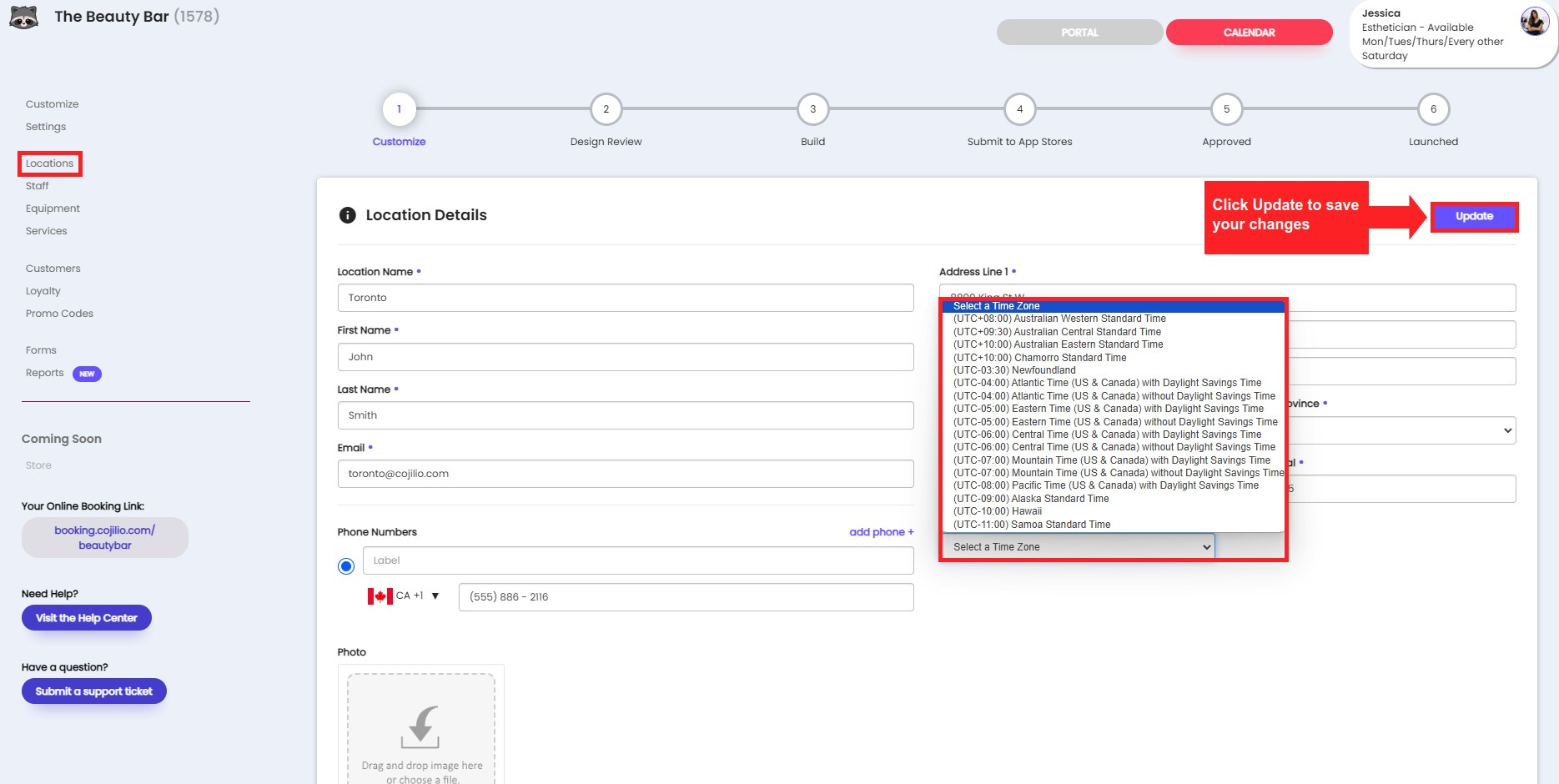Screen dimensions: 1559x784
Task: Switch to the Calendar tab
Action: [1249, 33]
